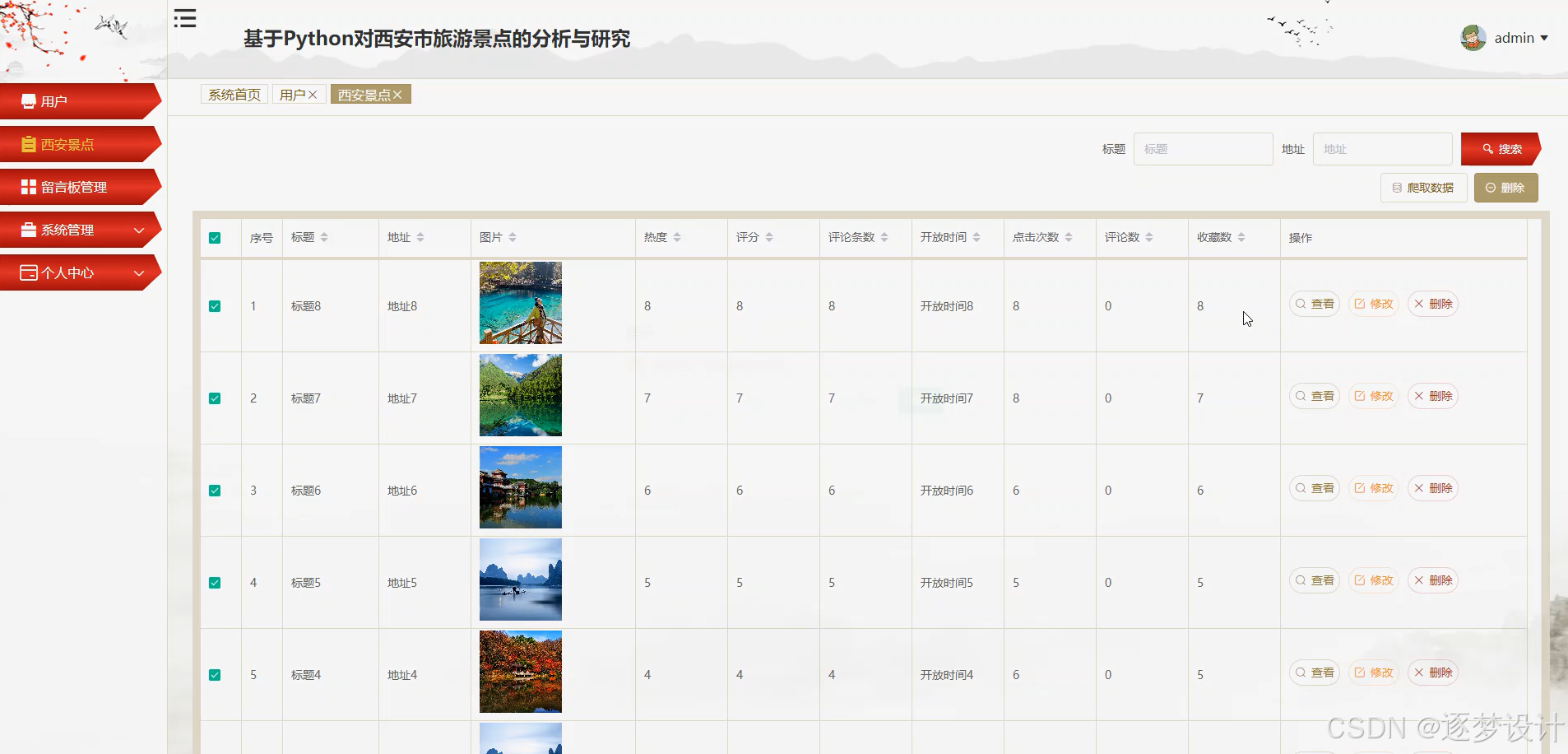View details of row 标题5 with 查看

click(1315, 580)
